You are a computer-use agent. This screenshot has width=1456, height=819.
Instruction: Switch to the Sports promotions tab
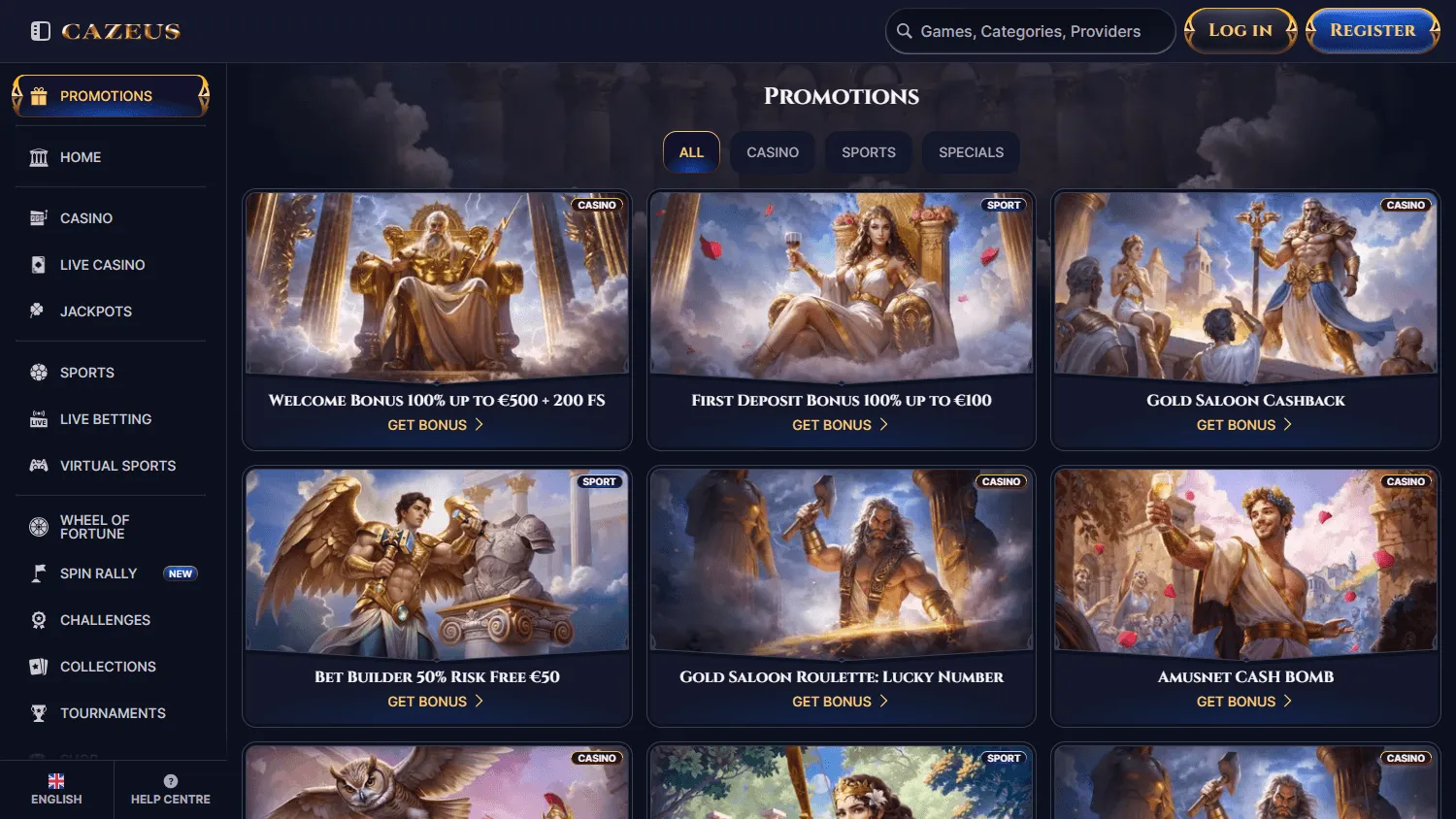click(869, 152)
